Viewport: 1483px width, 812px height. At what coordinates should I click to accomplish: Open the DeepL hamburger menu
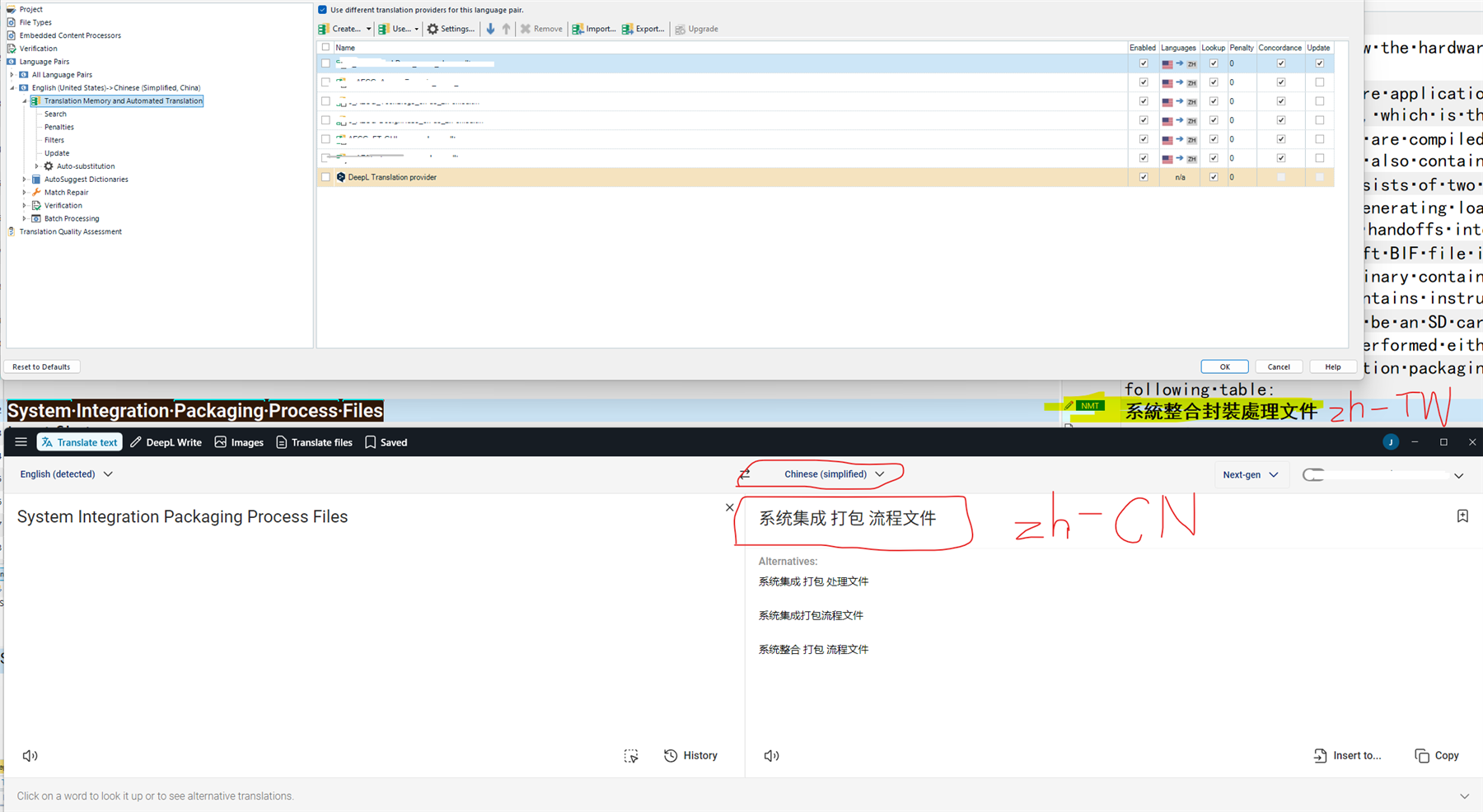21,442
